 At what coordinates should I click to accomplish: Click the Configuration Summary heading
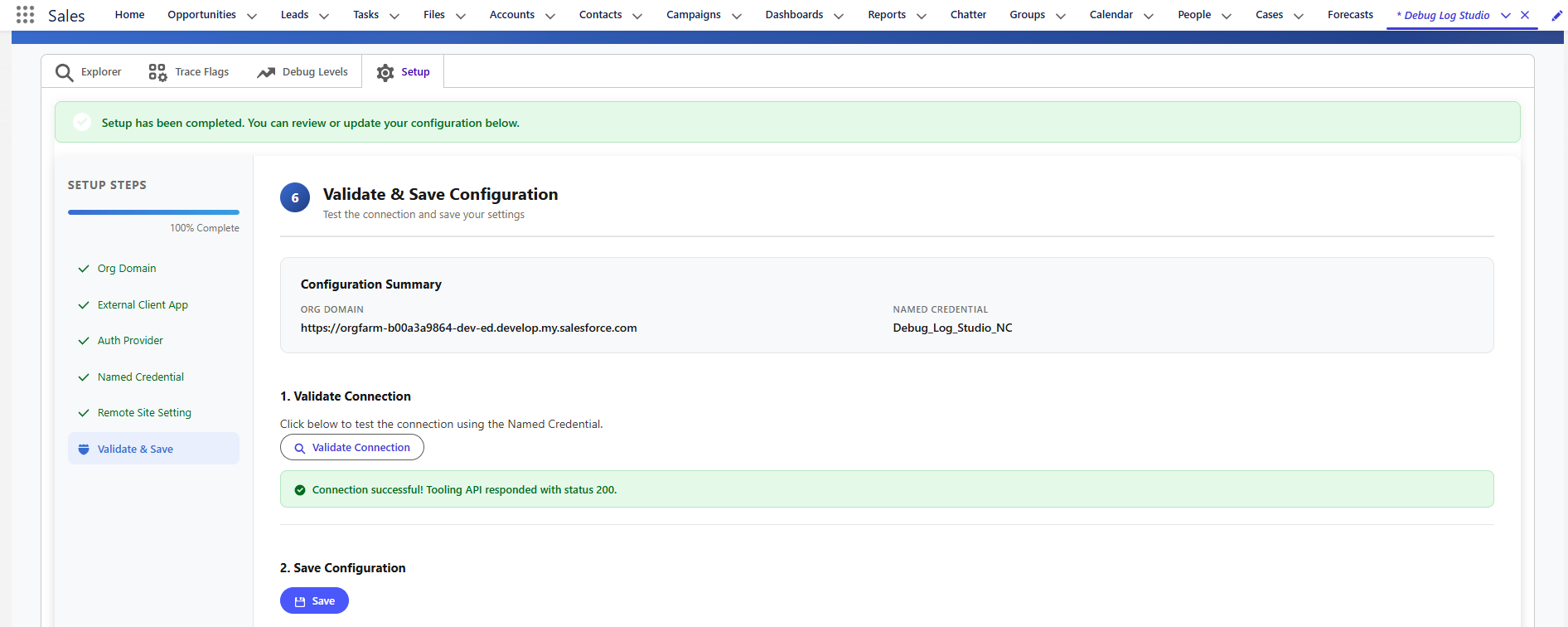370,284
